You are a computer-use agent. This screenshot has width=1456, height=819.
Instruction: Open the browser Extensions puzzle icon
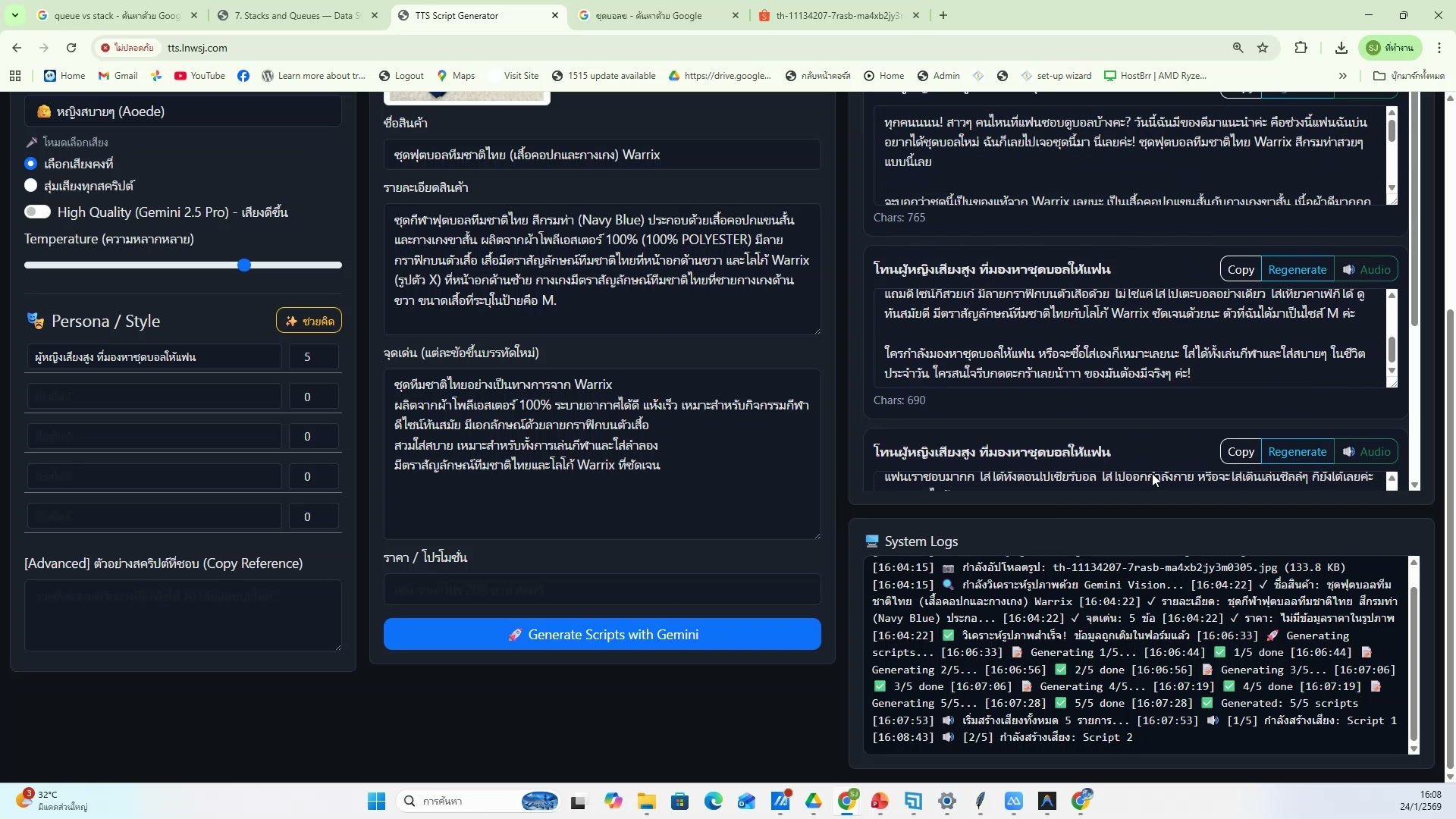1301,48
